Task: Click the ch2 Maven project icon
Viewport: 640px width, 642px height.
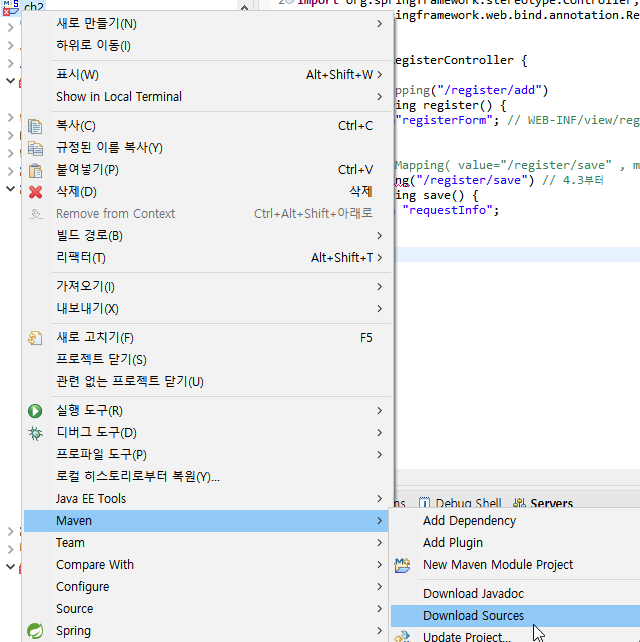Action: coord(11,7)
